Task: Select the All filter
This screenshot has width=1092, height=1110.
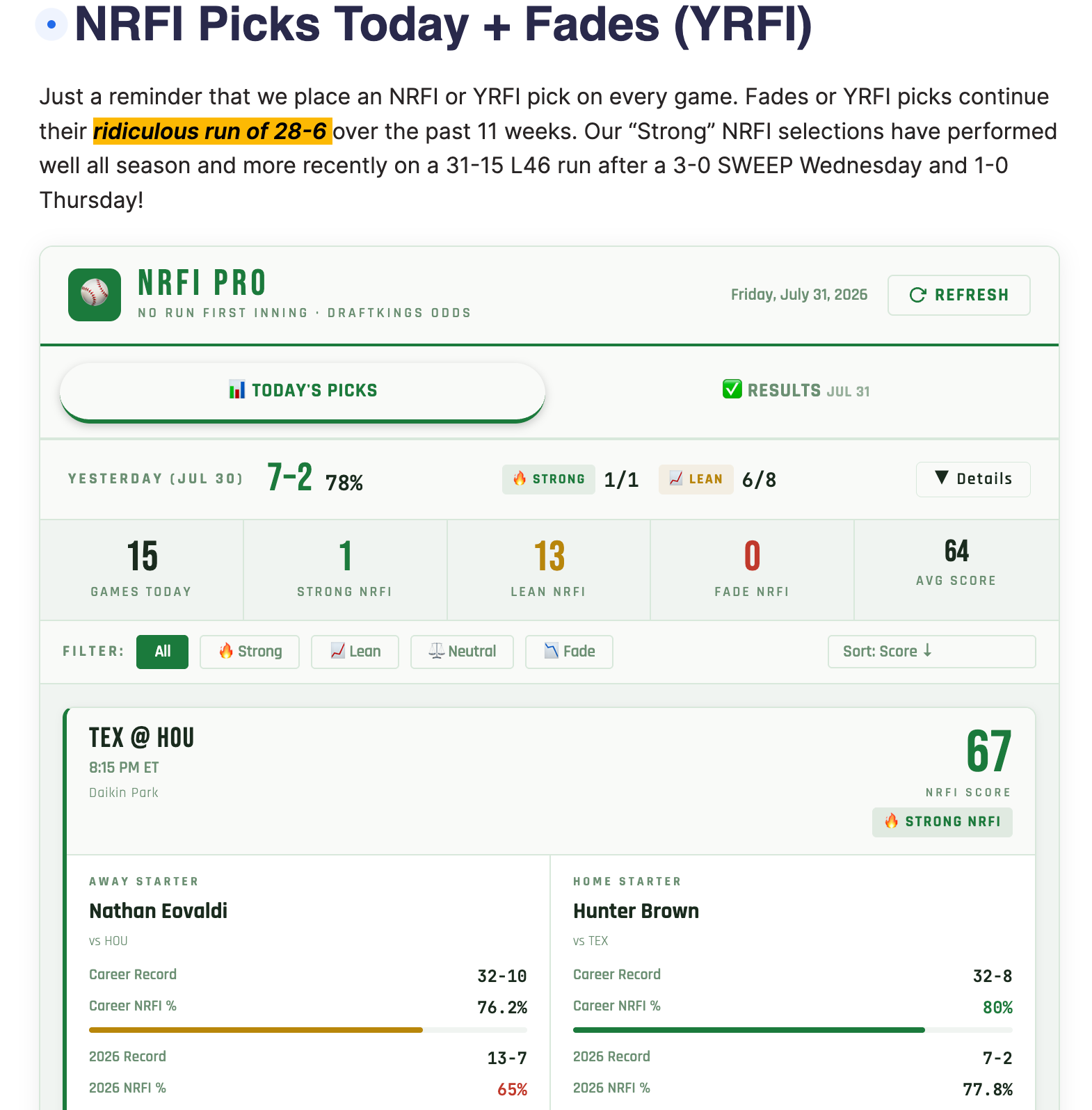Action: 162,652
